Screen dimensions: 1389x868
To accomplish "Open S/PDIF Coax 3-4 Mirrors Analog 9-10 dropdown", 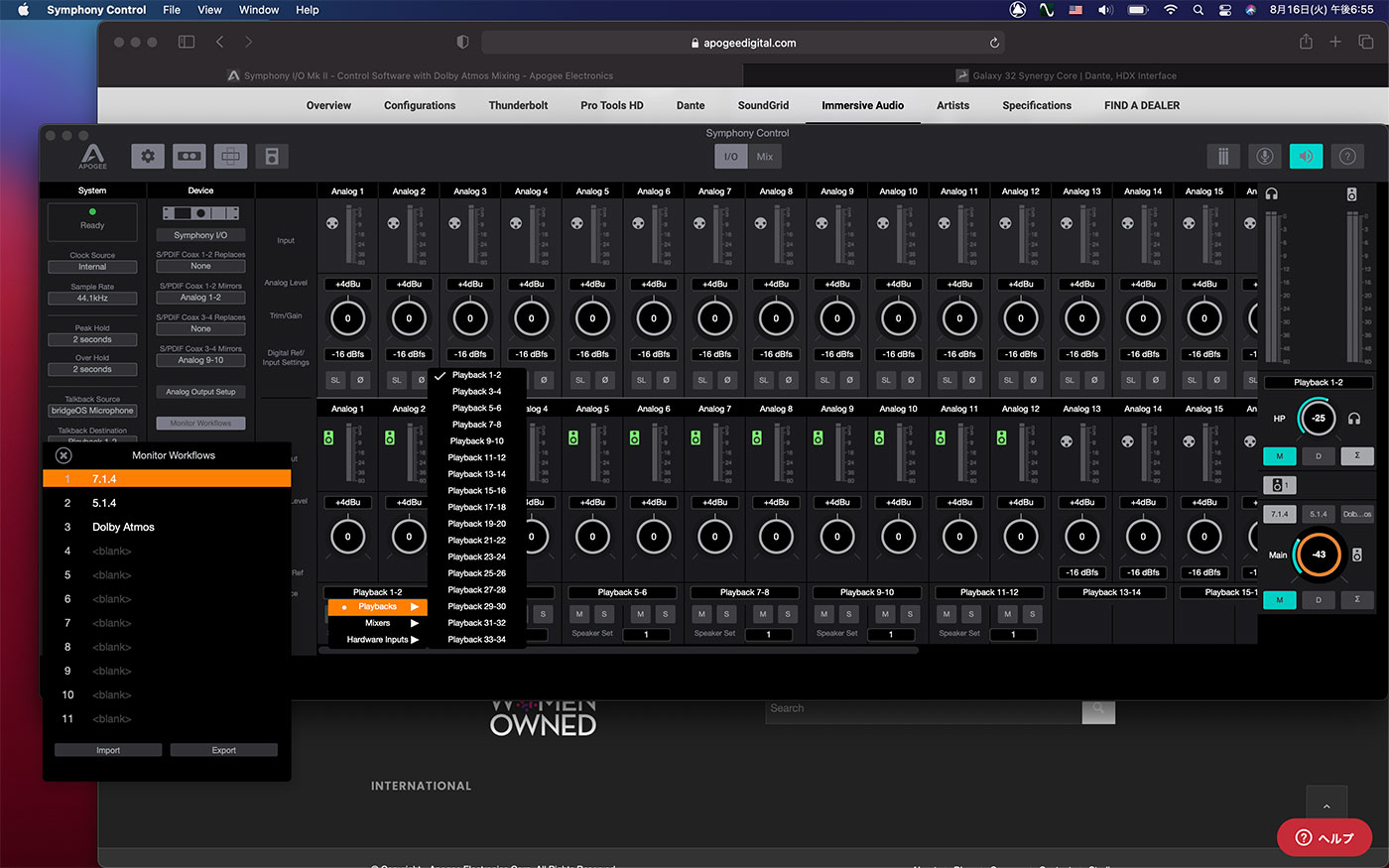I will [x=200, y=360].
